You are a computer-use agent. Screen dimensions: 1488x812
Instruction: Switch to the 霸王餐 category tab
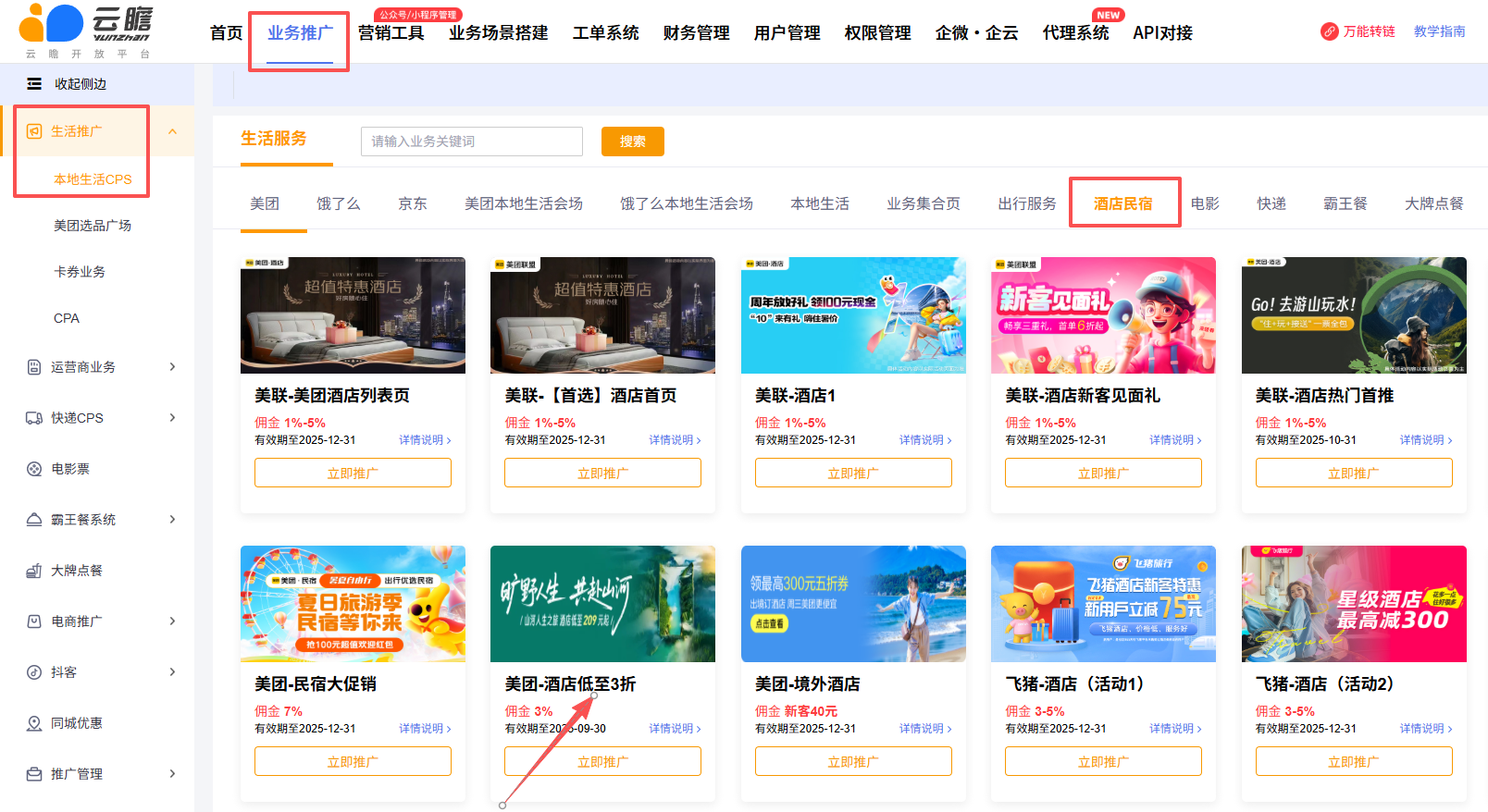pos(1345,203)
